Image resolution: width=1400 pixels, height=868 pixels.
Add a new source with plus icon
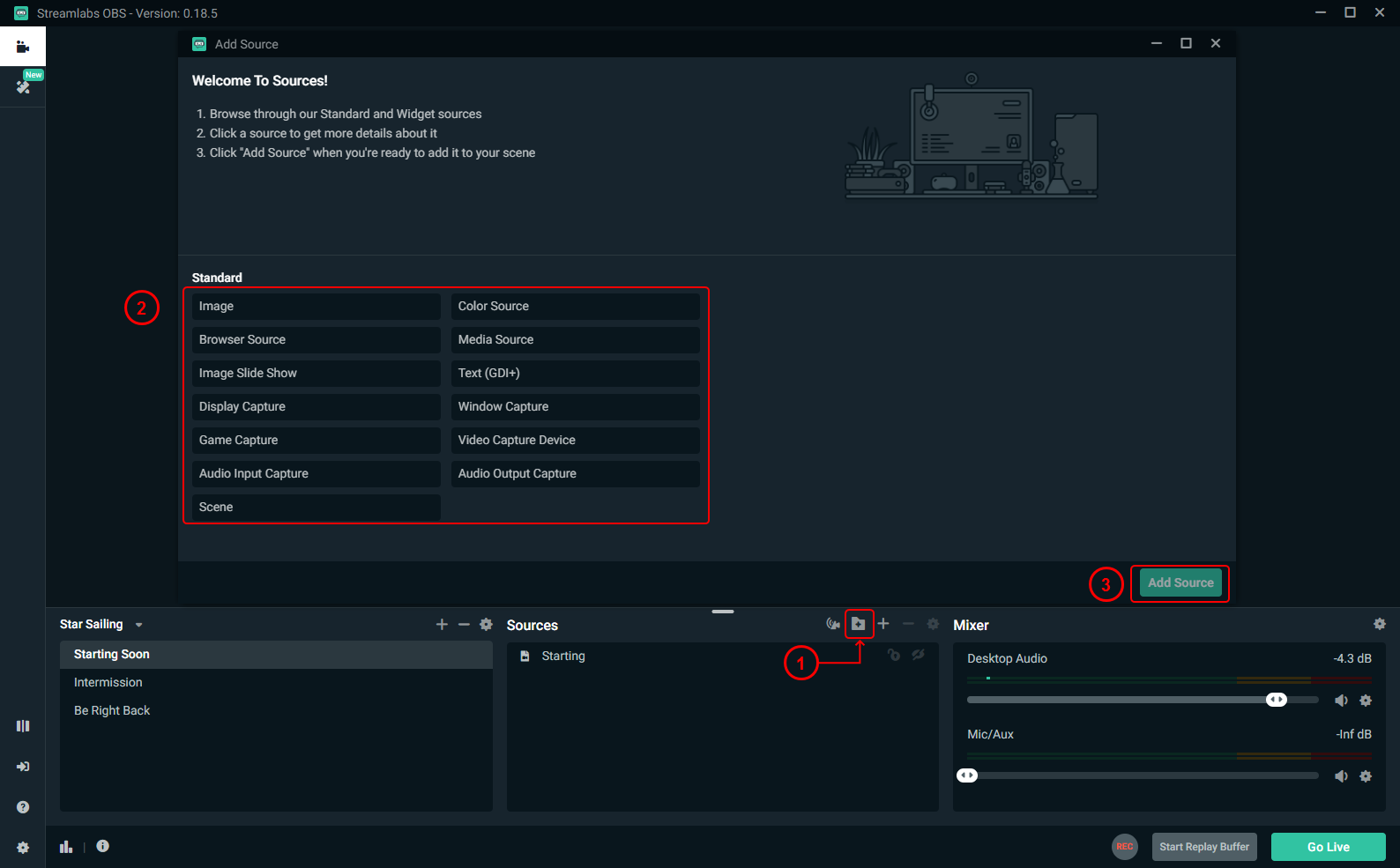[883, 624]
